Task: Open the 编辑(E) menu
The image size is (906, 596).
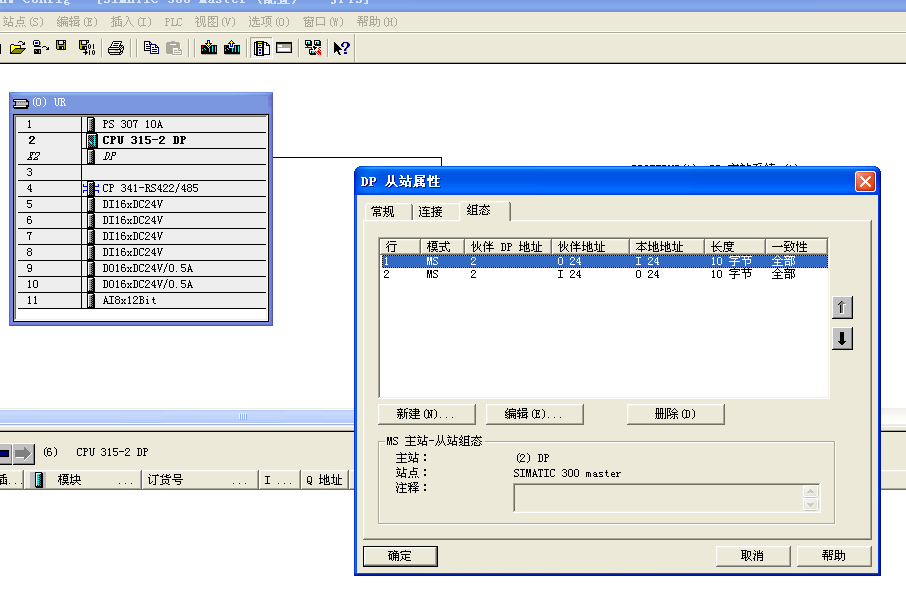Action: [x=77, y=22]
